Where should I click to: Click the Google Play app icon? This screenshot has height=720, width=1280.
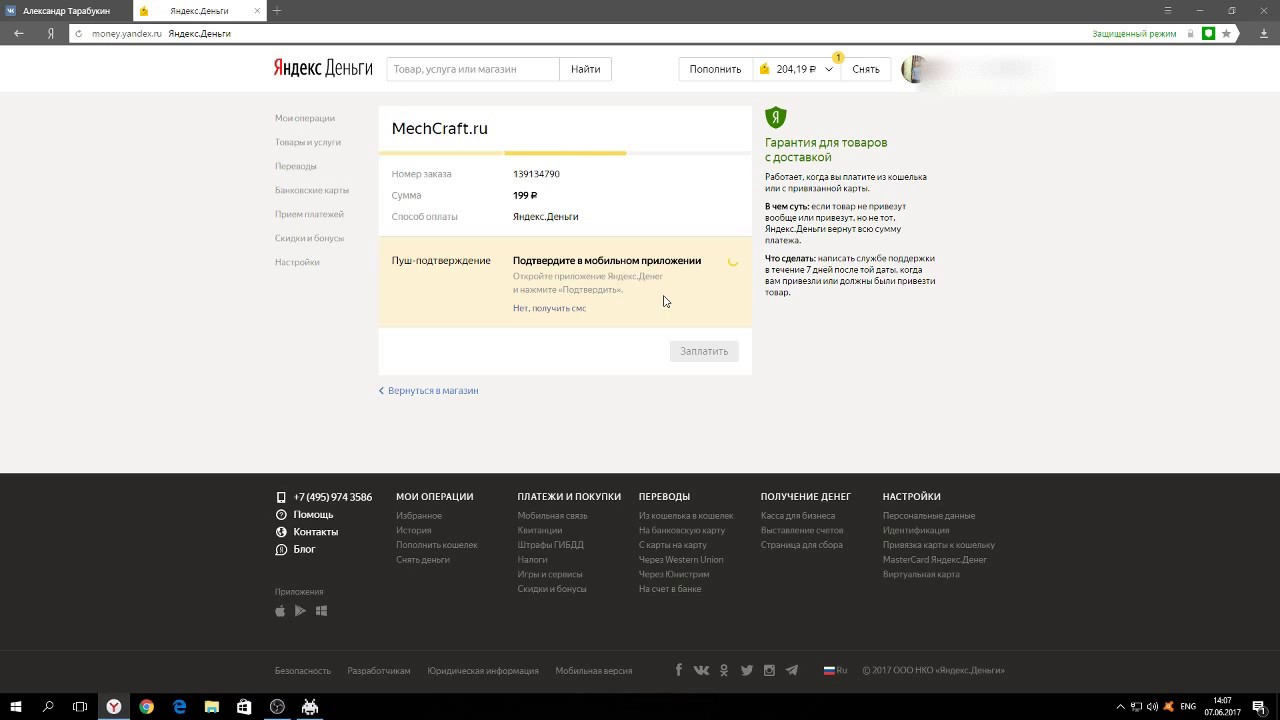(300, 611)
